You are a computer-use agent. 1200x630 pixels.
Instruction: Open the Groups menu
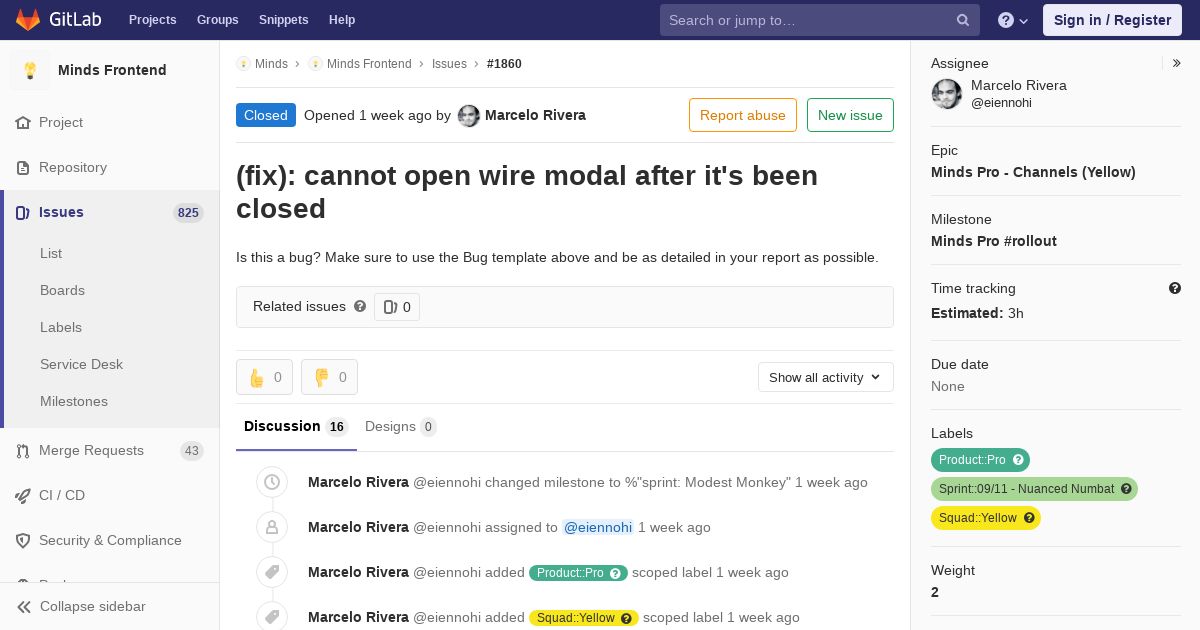[x=217, y=20]
